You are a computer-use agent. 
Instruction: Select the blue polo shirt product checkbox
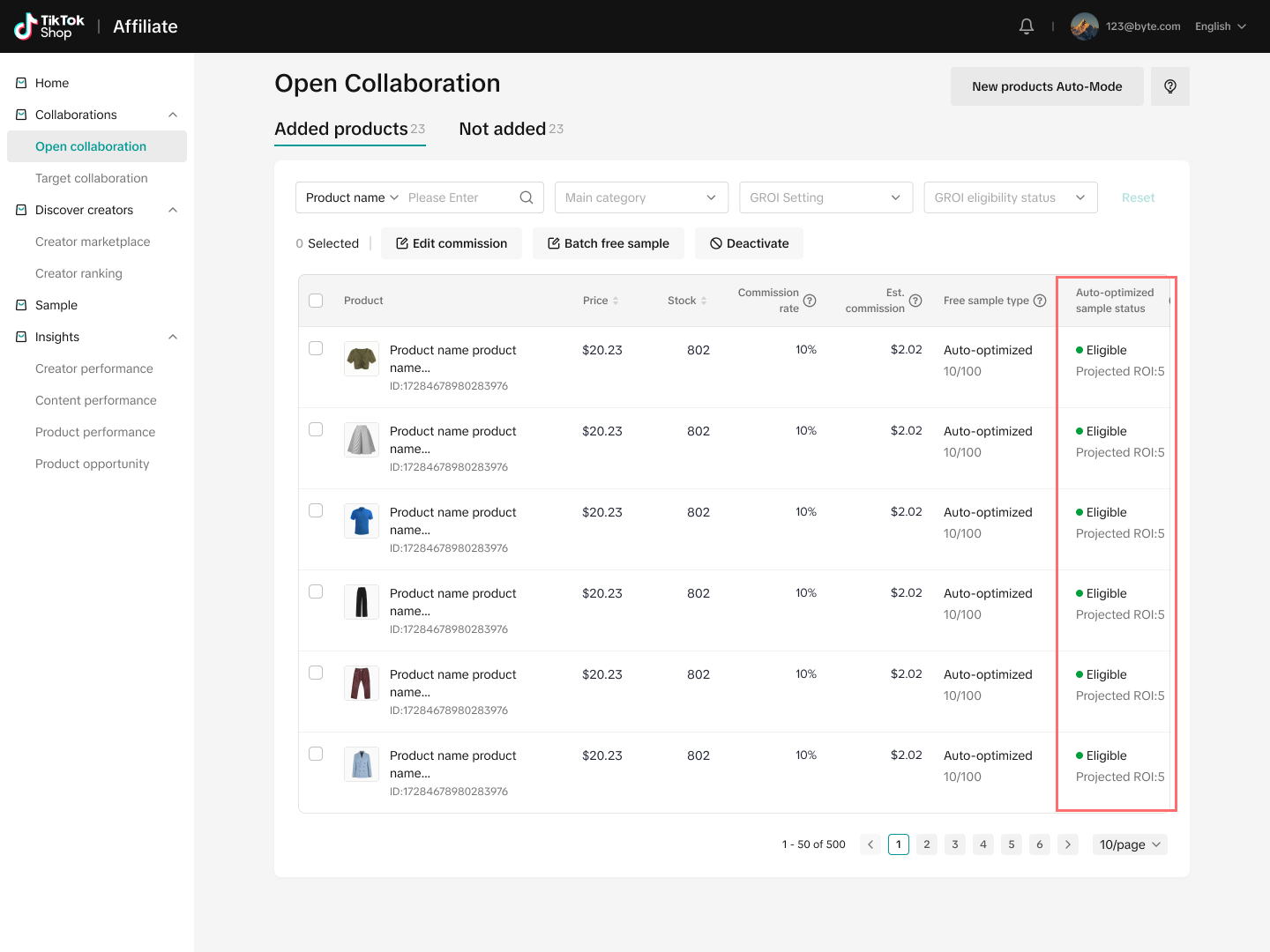pos(316,510)
